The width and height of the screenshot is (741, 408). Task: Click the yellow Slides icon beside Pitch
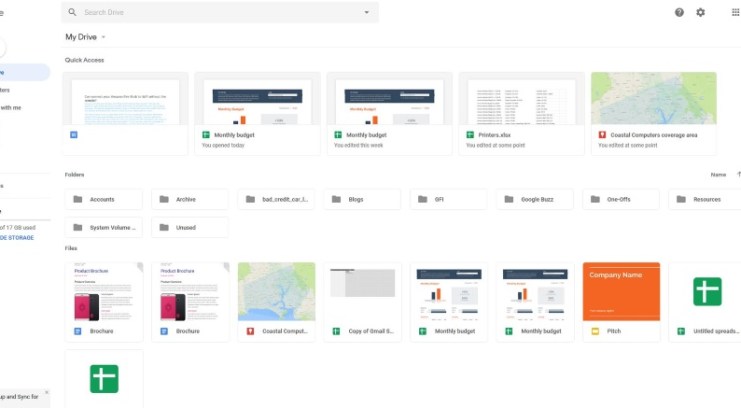point(594,330)
